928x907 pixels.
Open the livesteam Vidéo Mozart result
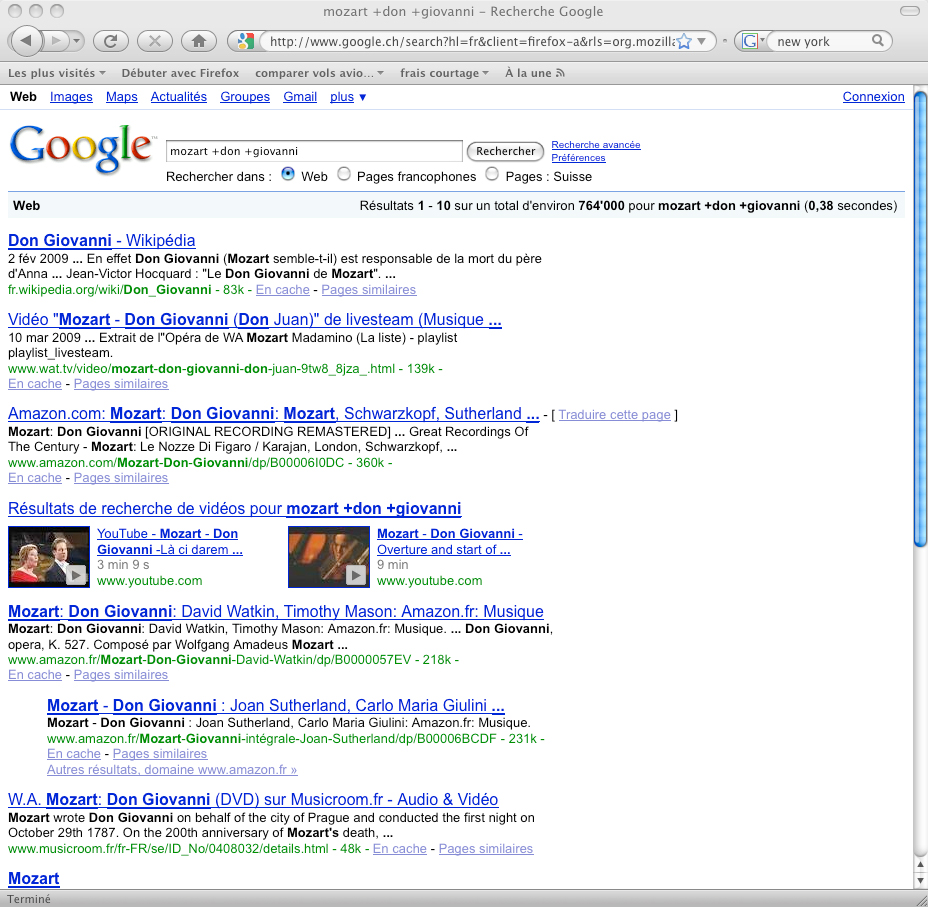254,319
